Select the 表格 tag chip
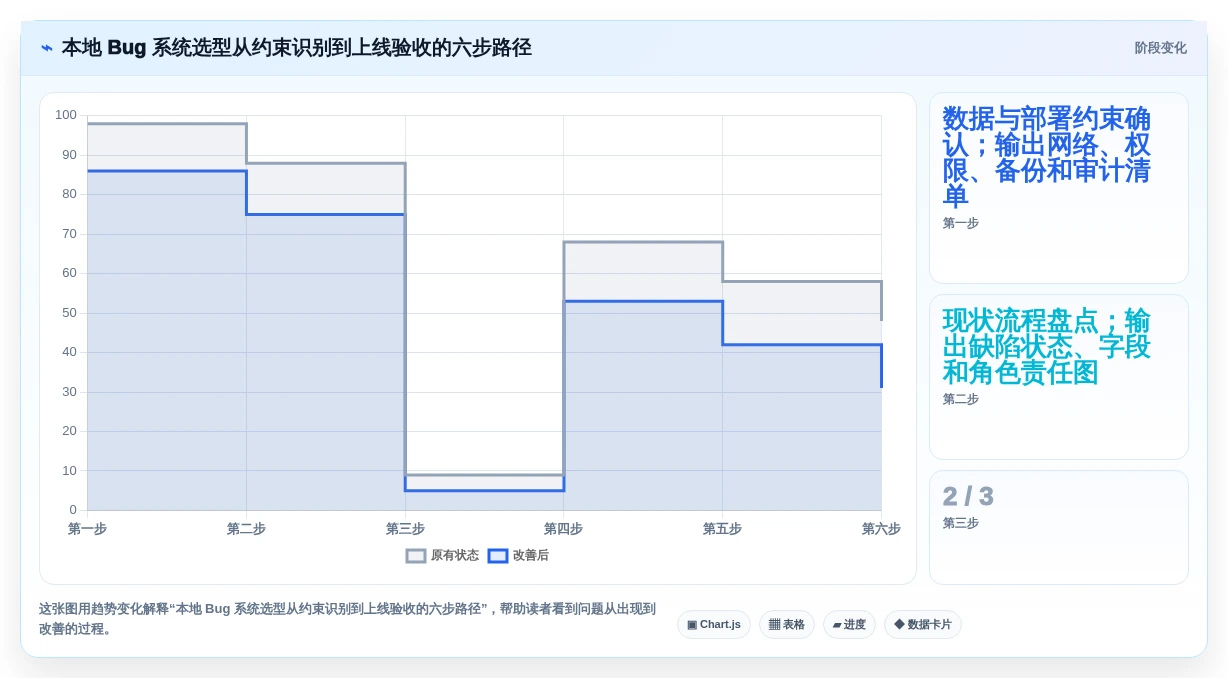This screenshot has height=678, width=1228. (x=787, y=625)
